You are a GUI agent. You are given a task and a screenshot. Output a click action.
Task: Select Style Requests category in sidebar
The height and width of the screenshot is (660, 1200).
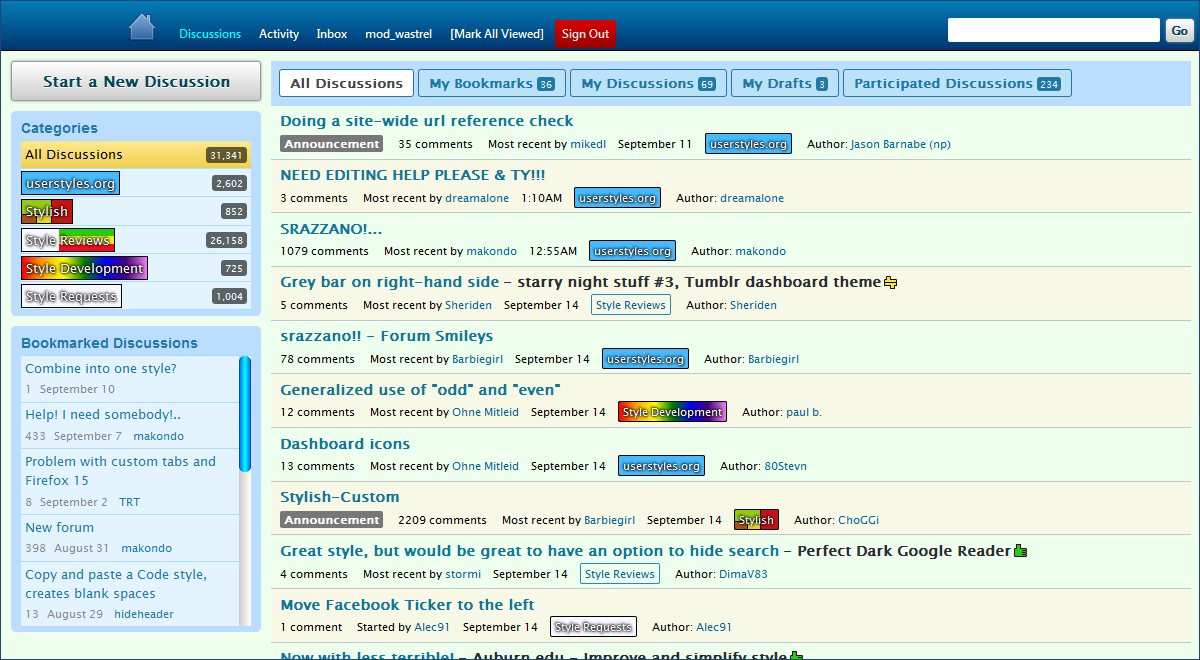tap(71, 296)
